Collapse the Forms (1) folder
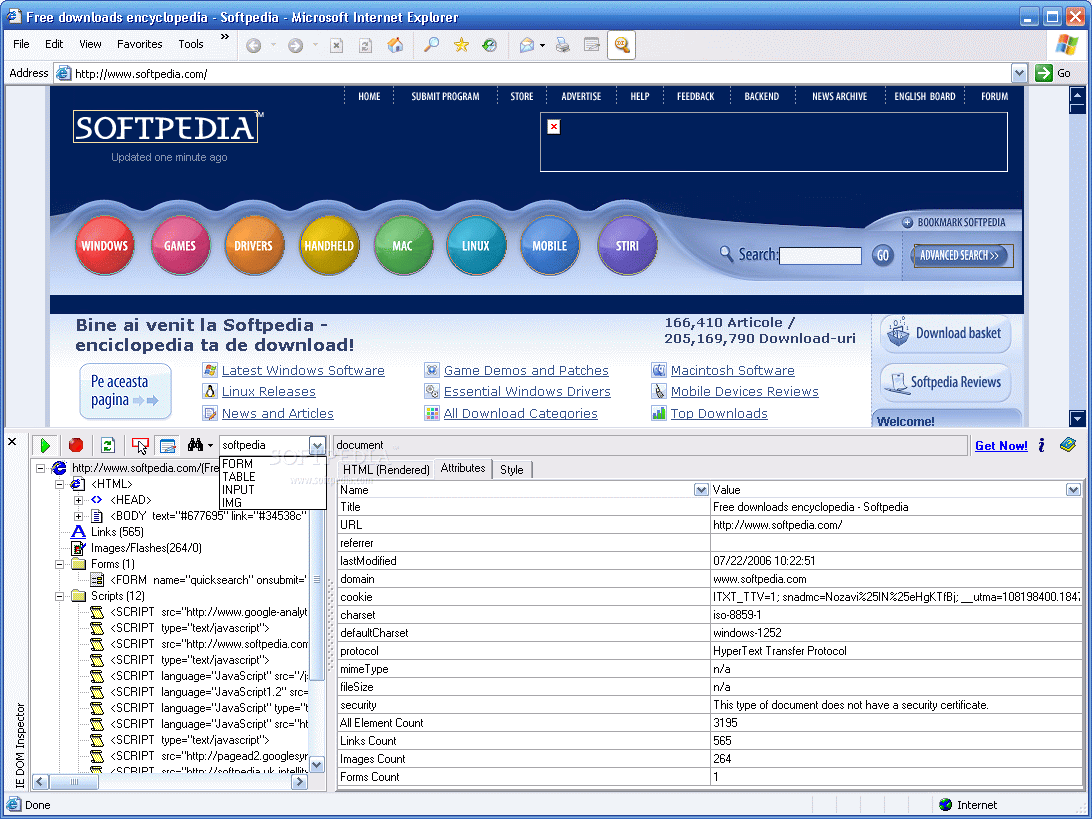Screen dimensions: 1092x819 (x=60, y=564)
